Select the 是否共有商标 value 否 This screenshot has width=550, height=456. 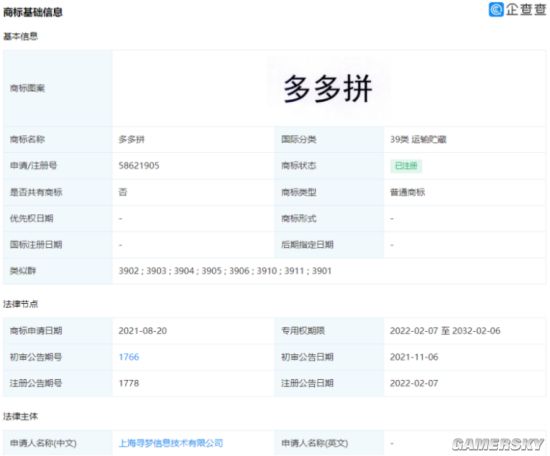123,192
